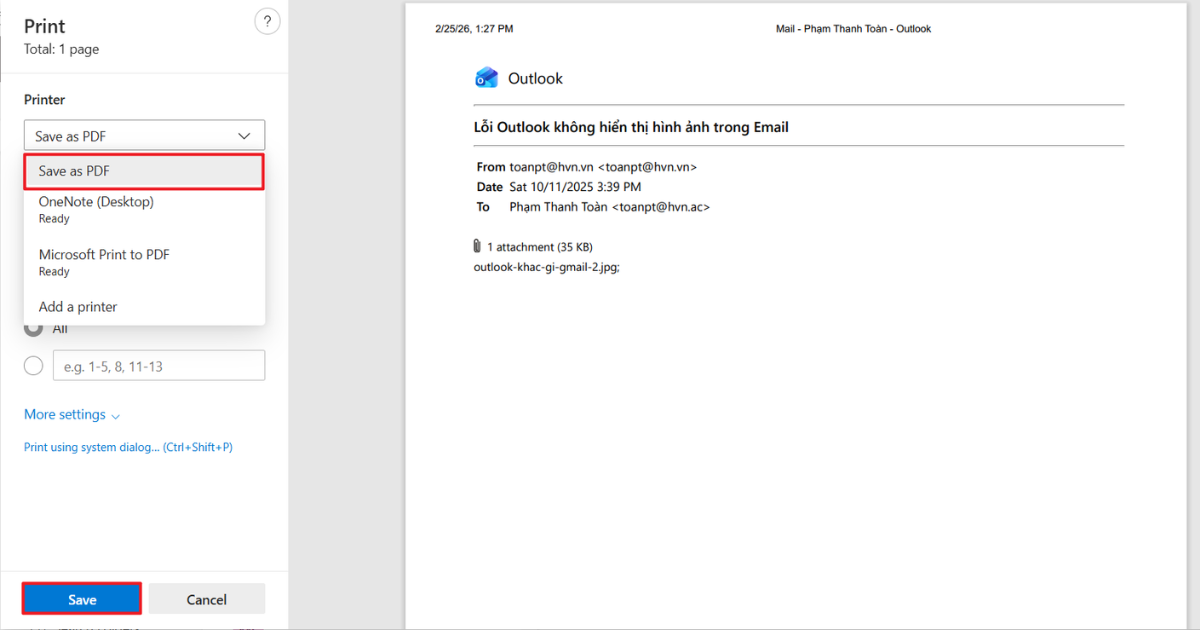1200x630 pixels.
Task: Click the email subject line in the preview
Action: (x=632, y=127)
